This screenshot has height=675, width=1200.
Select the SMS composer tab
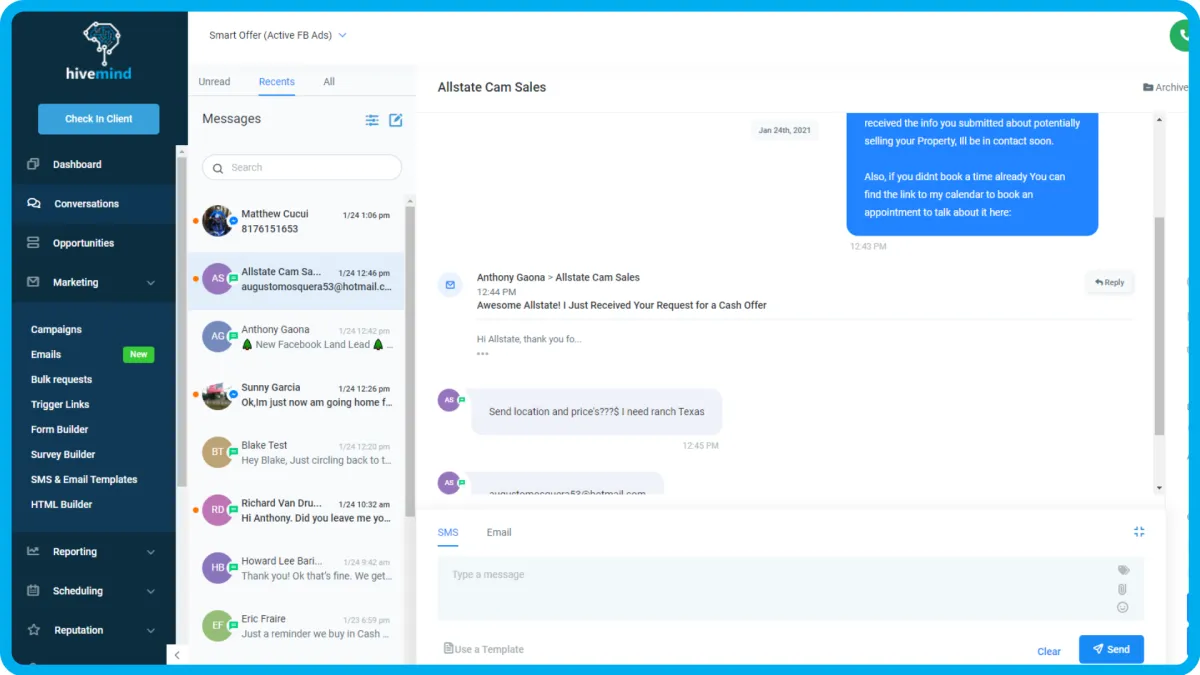tap(448, 532)
